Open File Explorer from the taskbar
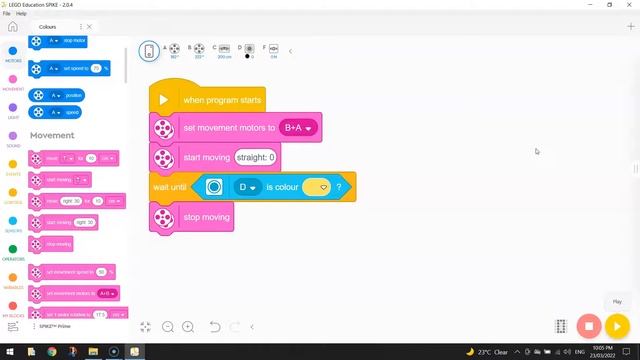This screenshot has width=640, height=360. (x=93, y=351)
